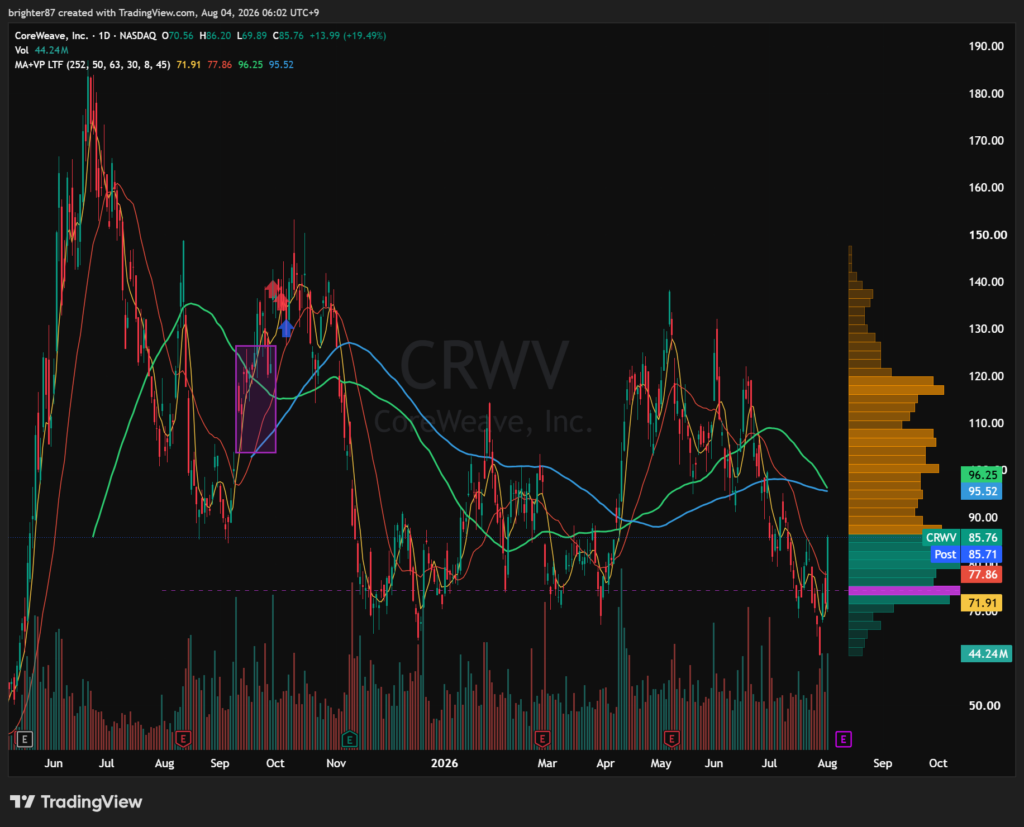The width and height of the screenshot is (1024, 827).
Task: Click the 'NASDAQ' exchange text in legend
Action: [138, 36]
